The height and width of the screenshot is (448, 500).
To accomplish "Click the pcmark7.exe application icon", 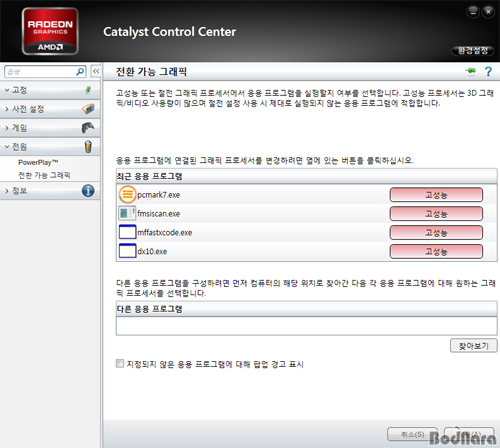I will tap(127, 195).
